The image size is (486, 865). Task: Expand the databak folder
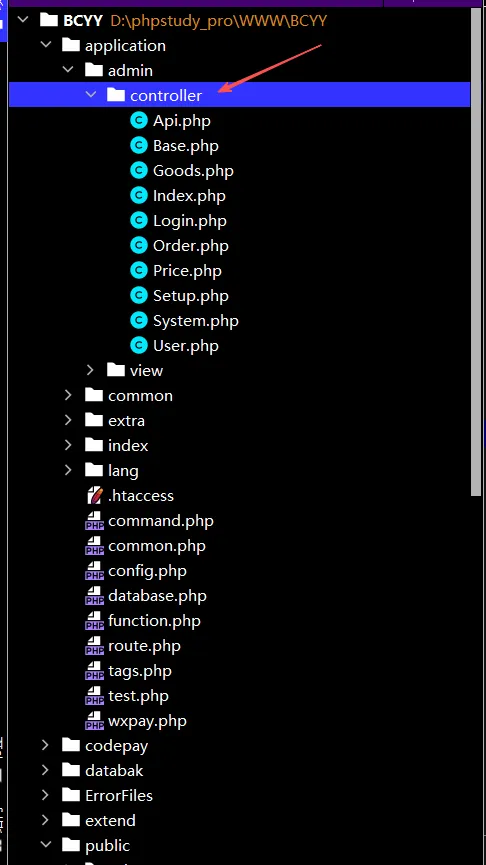point(45,770)
